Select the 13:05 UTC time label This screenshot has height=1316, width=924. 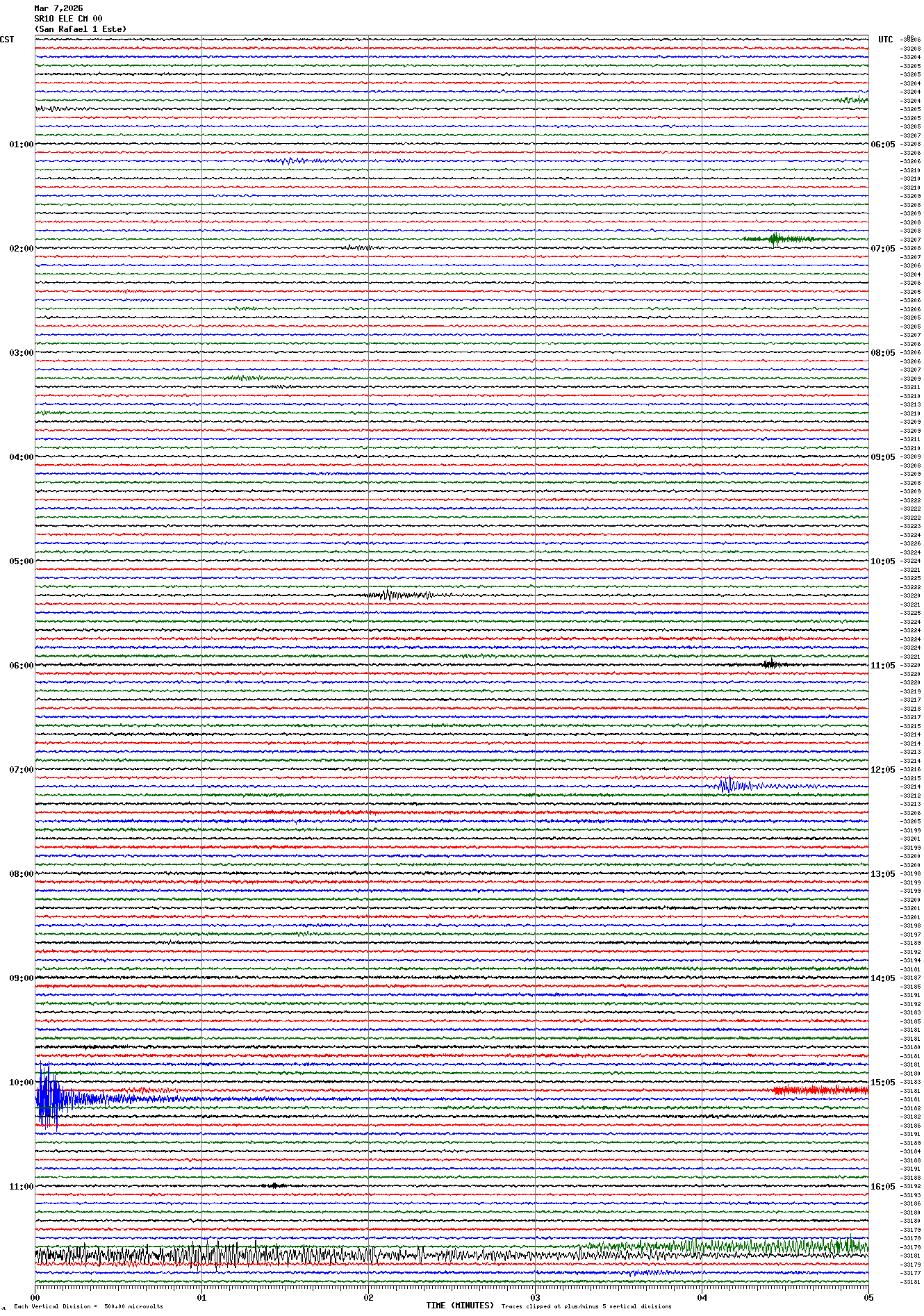pyautogui.click(x=883, y=874)
